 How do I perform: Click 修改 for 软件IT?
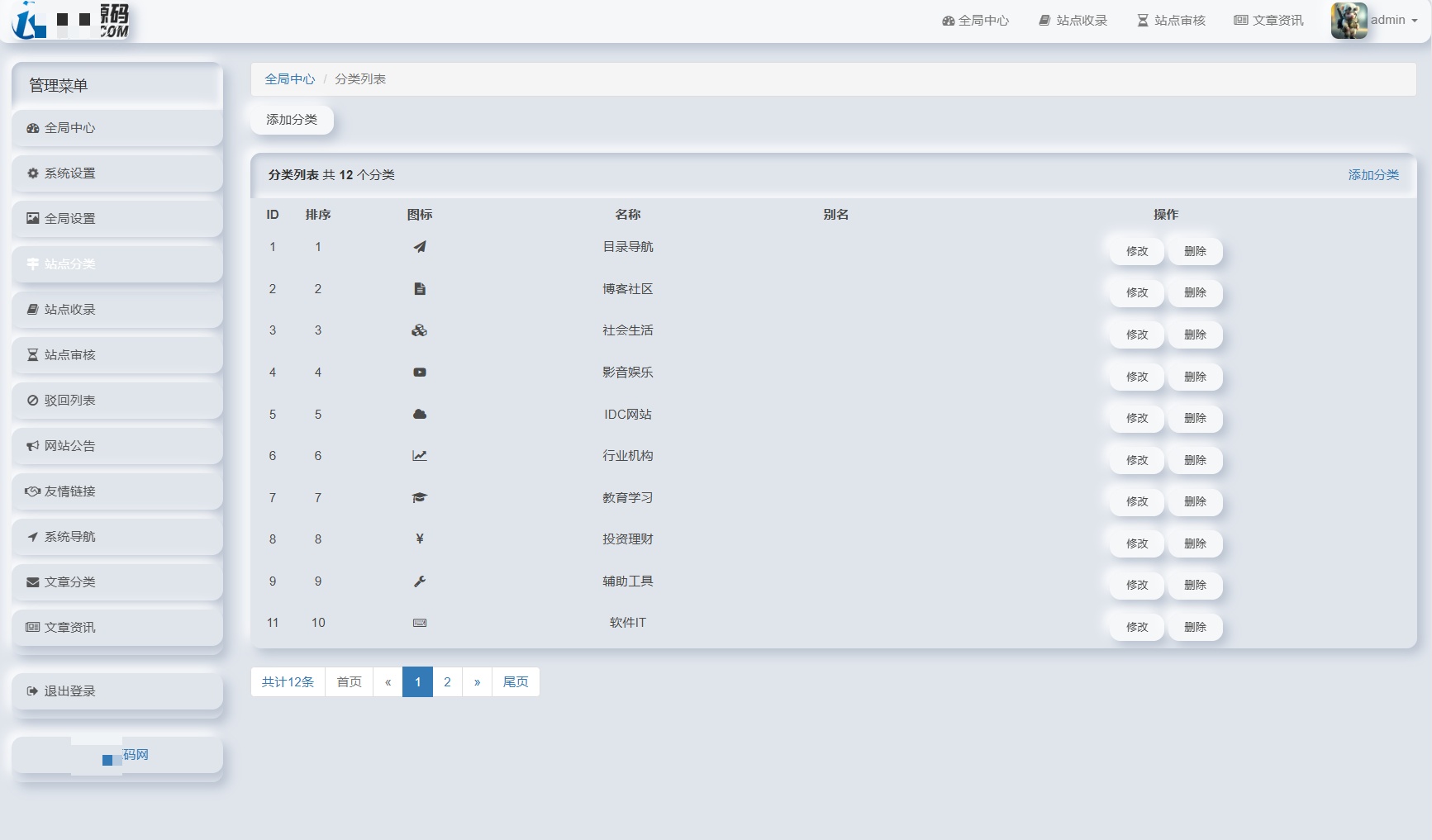pyautogui.click(x=1137, y=627)
